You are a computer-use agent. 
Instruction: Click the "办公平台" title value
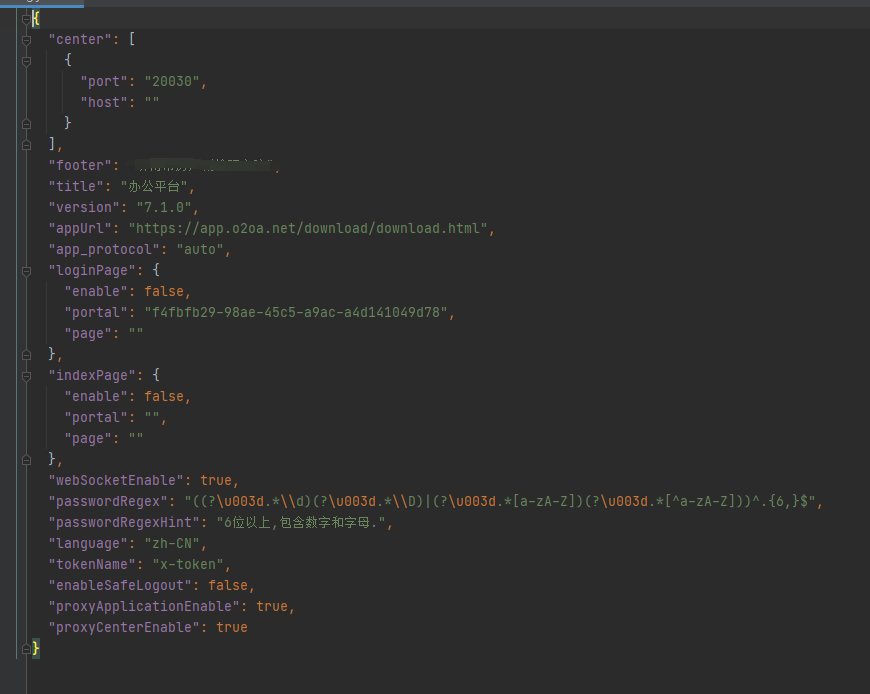pyautogui.click(x=154, y=186)
